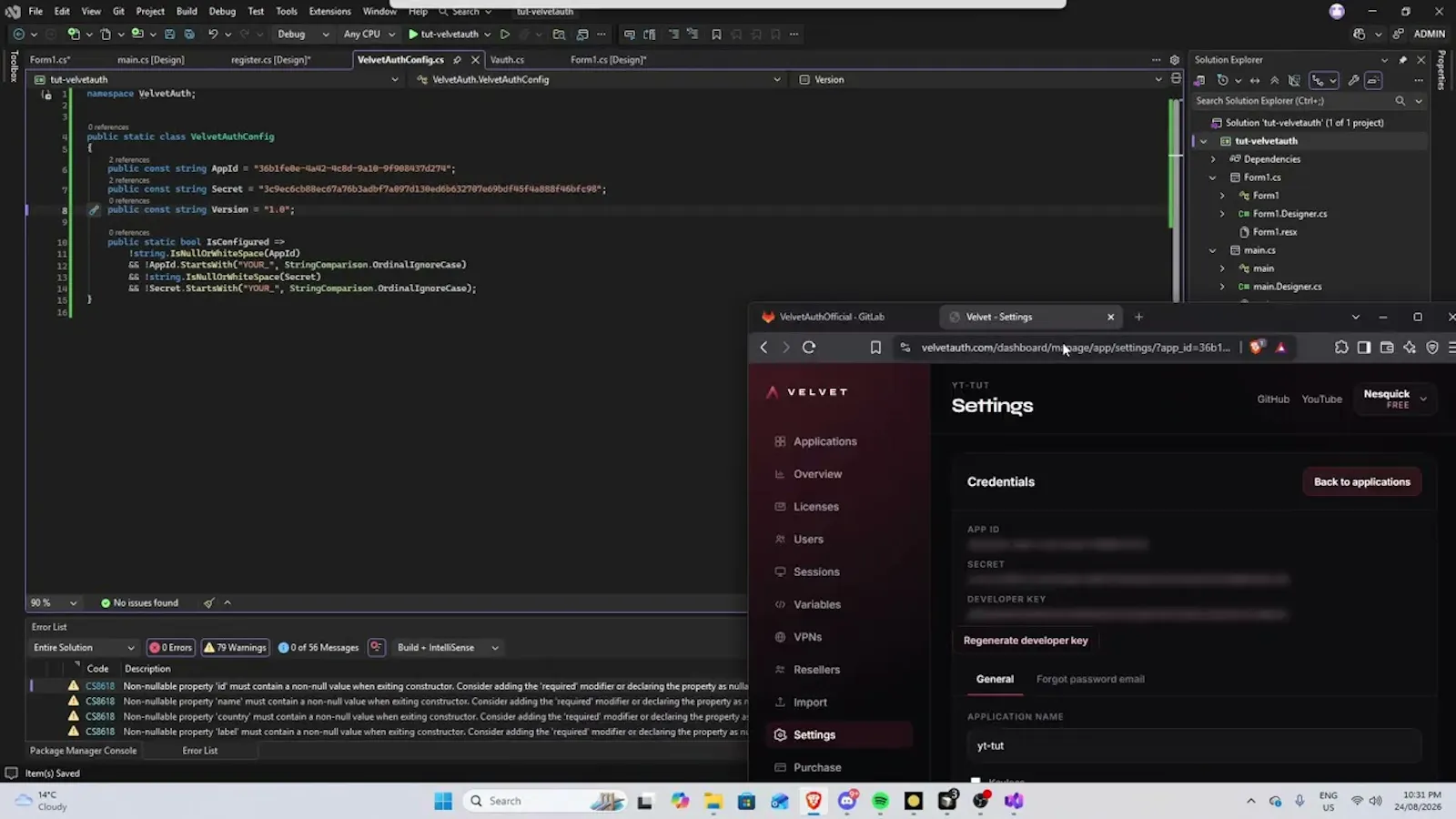Open File Explorer from the taskbar
The image size is (1456, 819).
pos(713,801)
